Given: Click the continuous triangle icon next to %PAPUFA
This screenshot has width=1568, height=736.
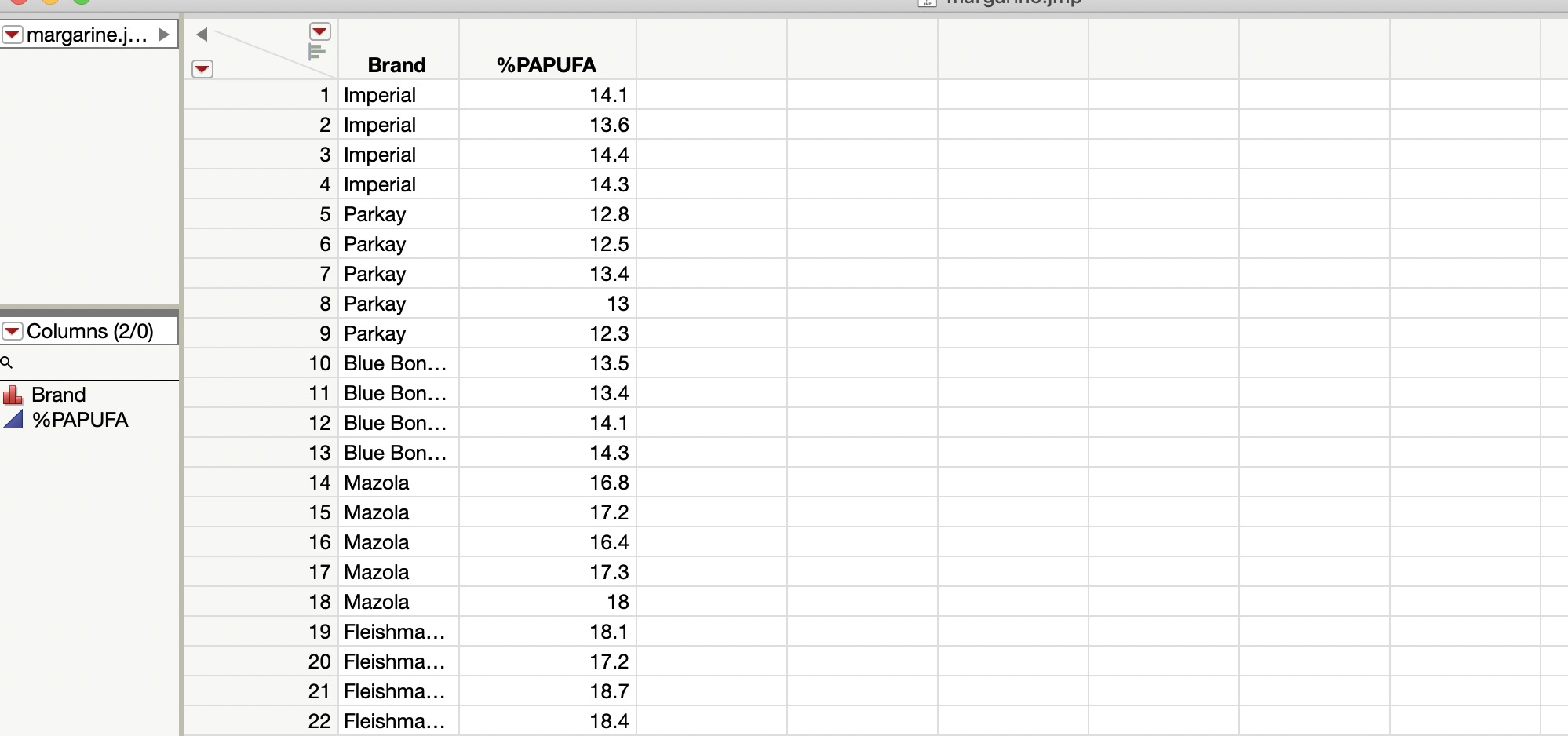Looking at the screenshot, I should 13,419.
